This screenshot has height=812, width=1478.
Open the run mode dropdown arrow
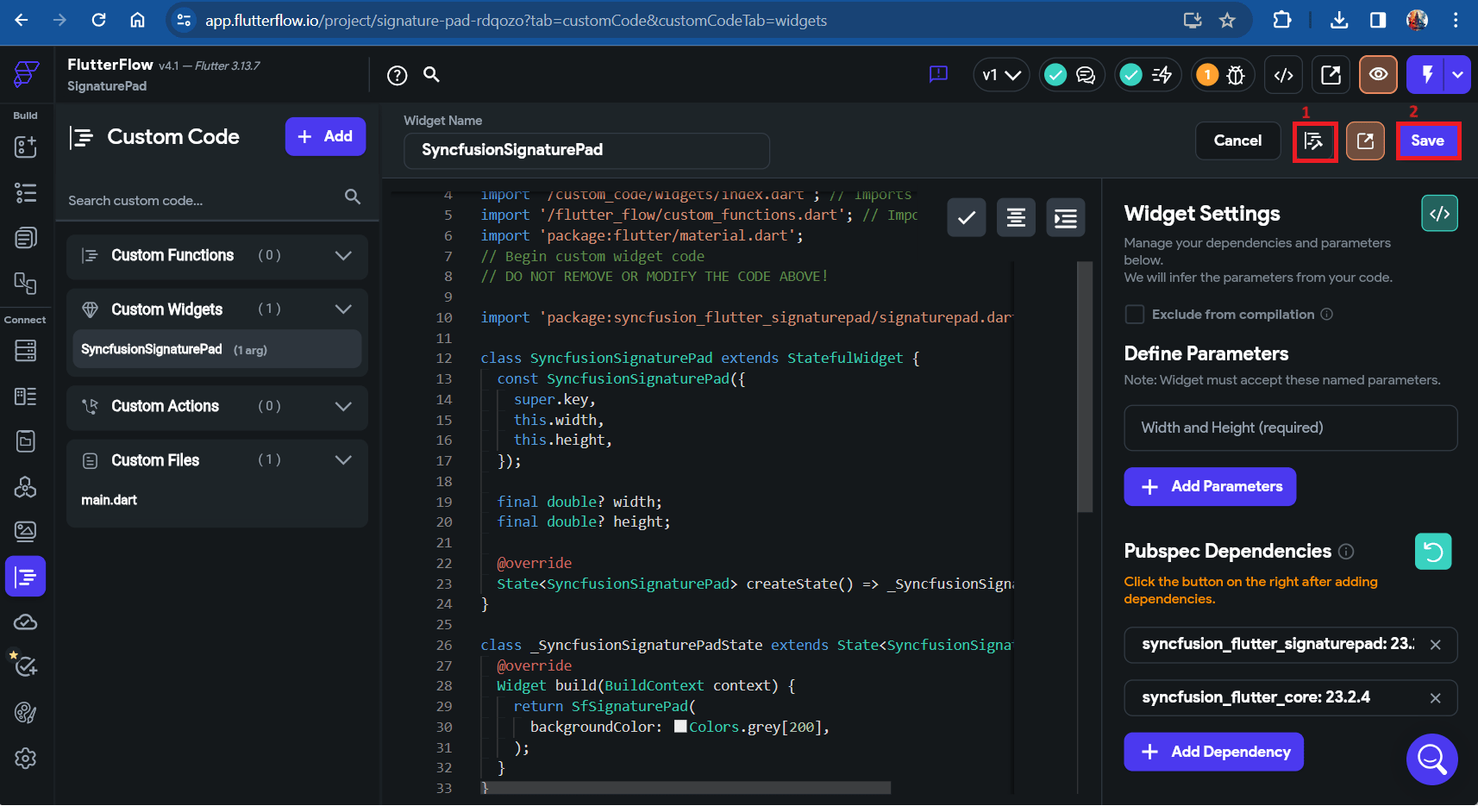click(1458, 75)
